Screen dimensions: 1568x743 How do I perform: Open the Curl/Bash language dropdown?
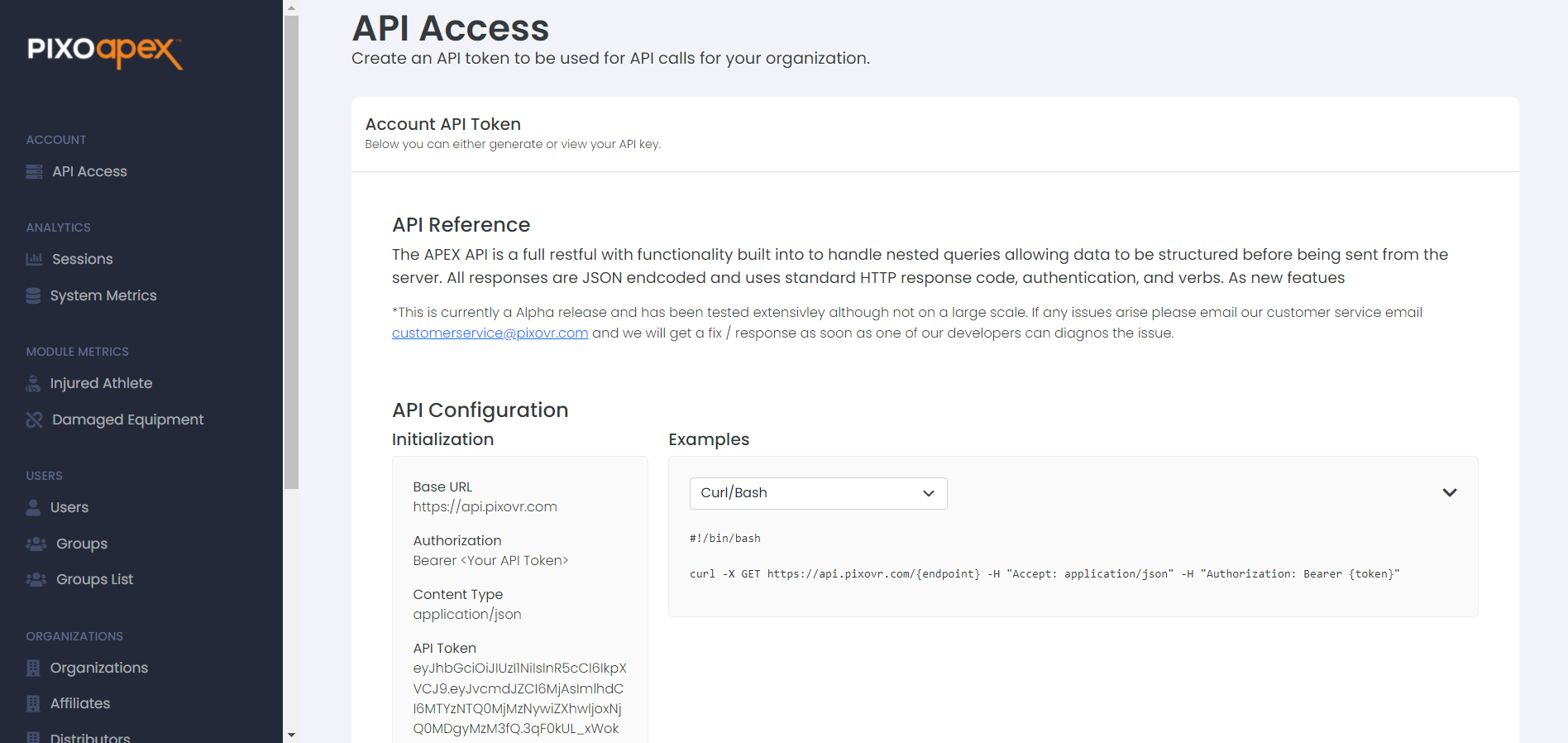tap(818, 493)
